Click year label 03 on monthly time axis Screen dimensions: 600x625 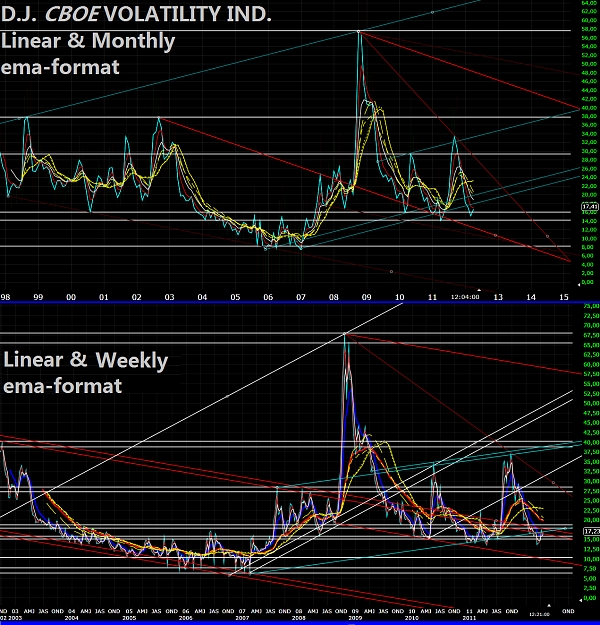coord(169,297)
